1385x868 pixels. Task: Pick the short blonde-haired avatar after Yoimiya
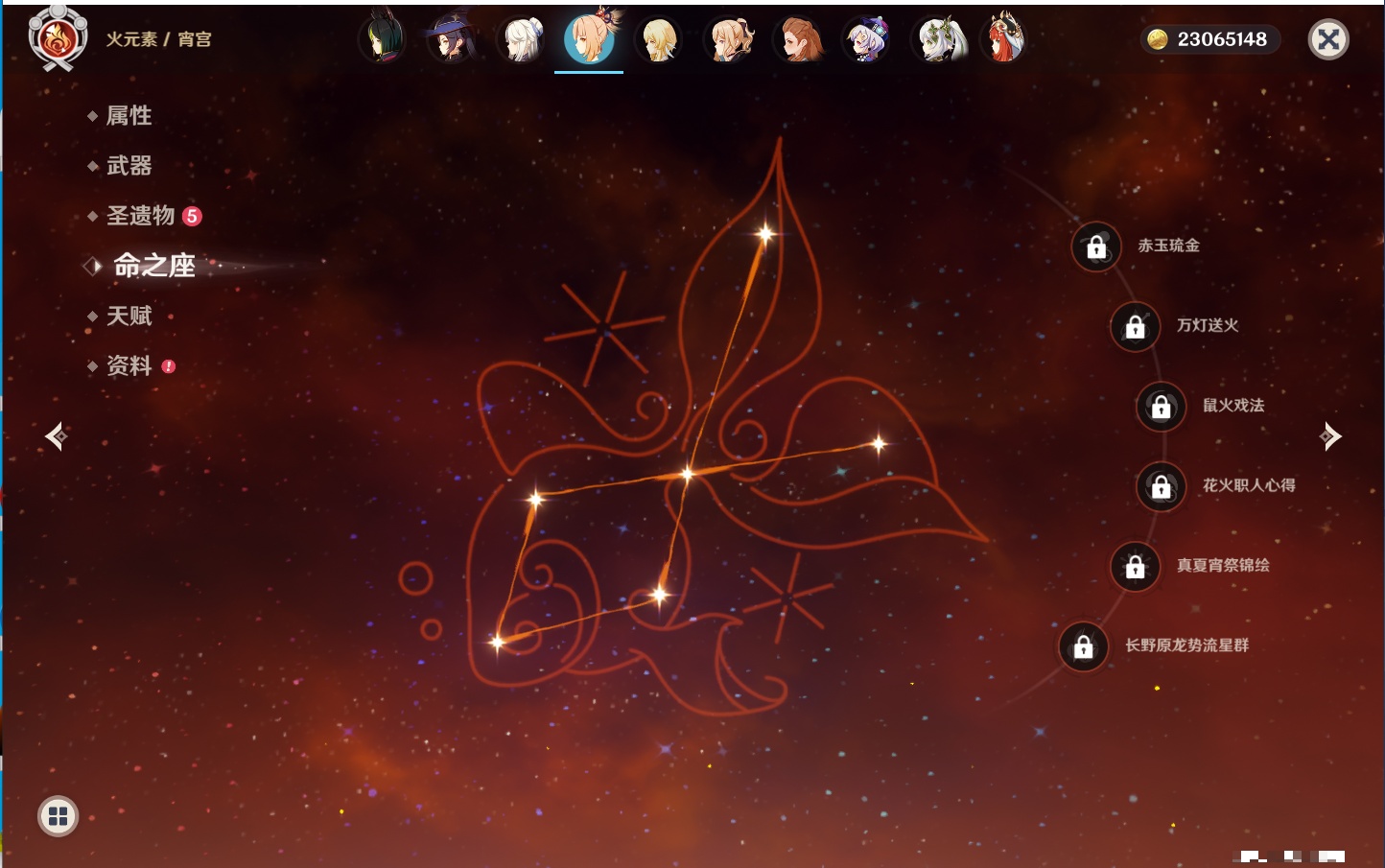pos(659,39)
